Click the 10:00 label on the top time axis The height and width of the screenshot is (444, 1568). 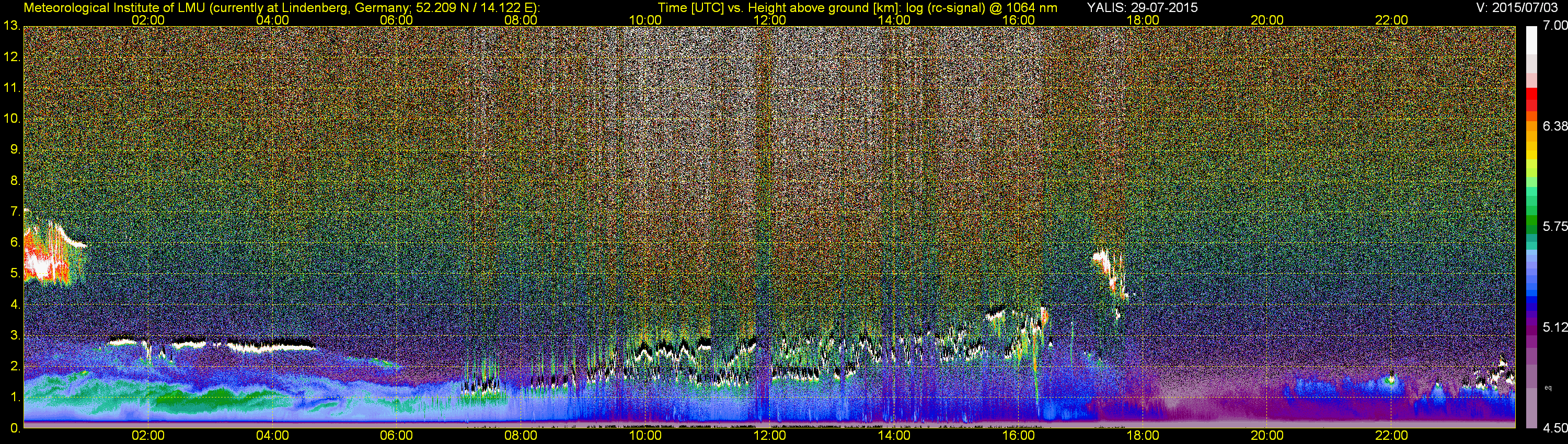(645, 20)
